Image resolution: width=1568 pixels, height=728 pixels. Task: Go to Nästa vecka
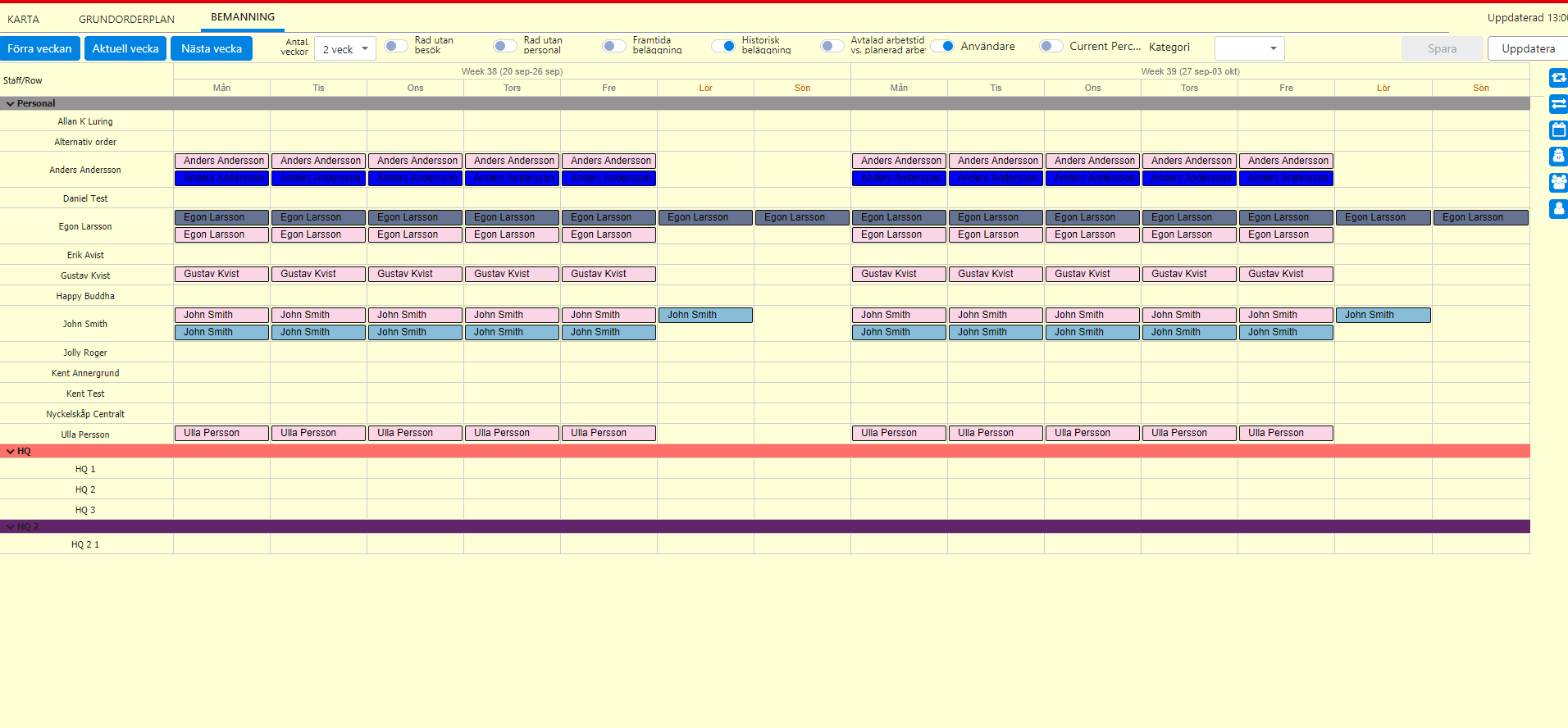[x=212, y=48]
